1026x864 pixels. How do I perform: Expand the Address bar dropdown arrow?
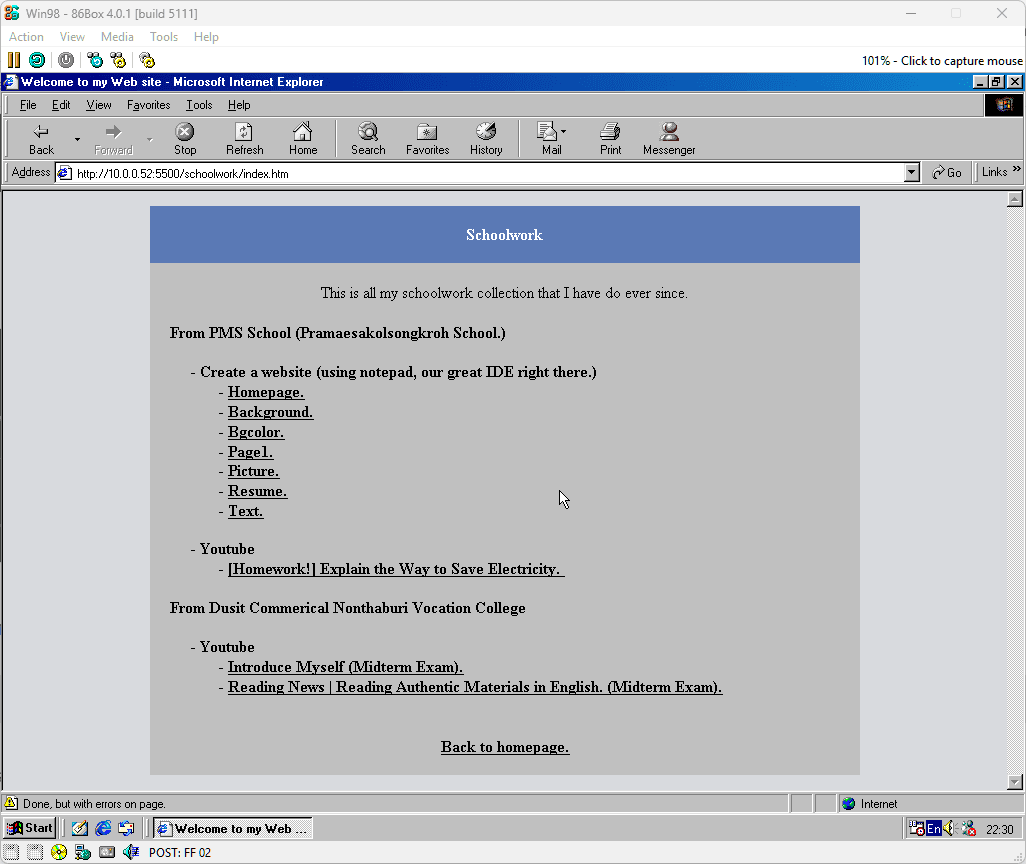click(911, 173)
